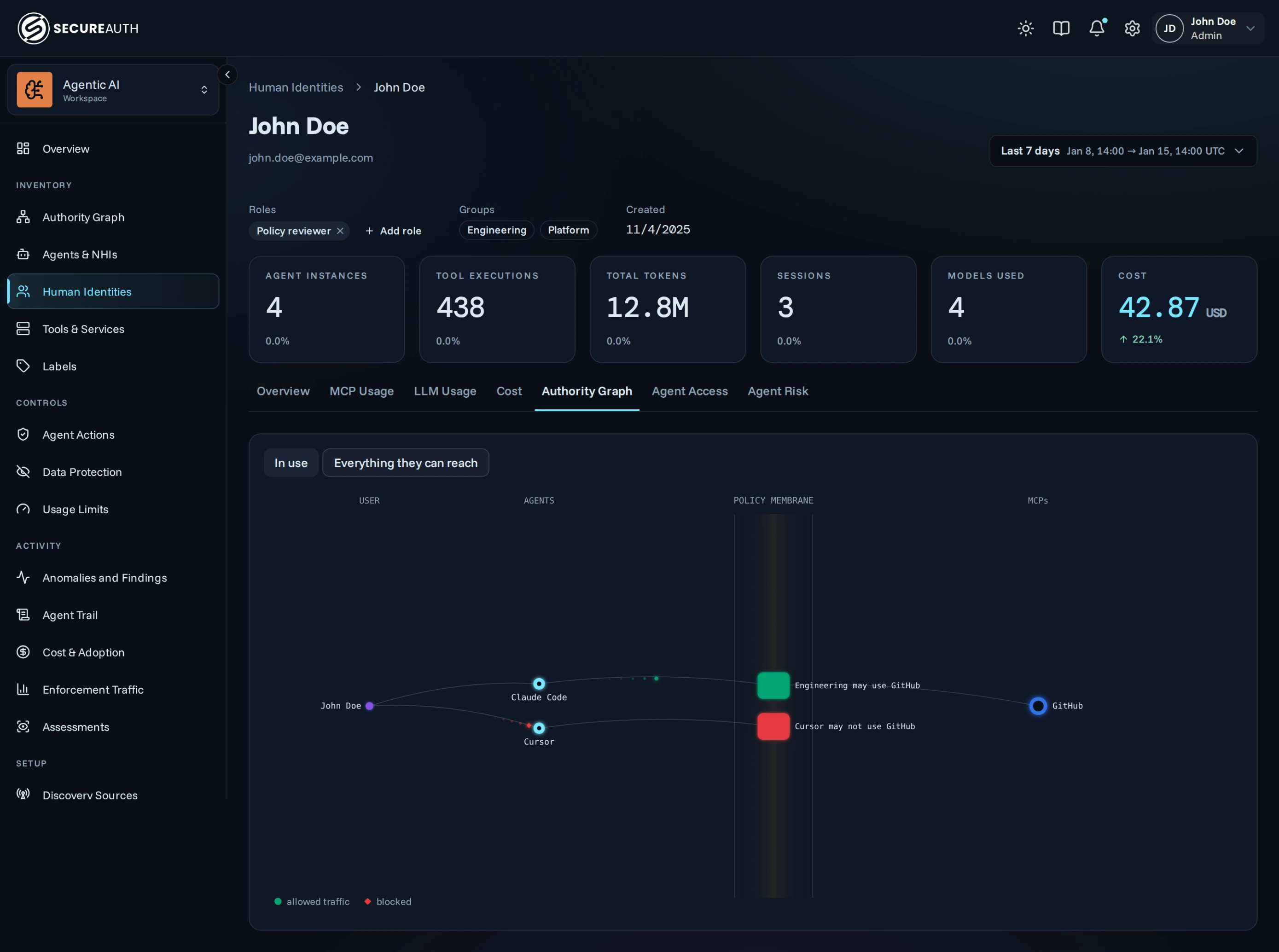Select the In use graph view
The height and width of the screenshot is (952, 1279).
coord(291,463)
